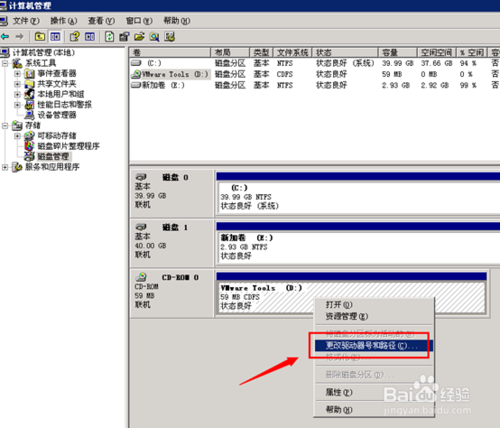The image size is (500, 428).
Task: Select 事件查看器 label in the tree
Action: (57, 73)
